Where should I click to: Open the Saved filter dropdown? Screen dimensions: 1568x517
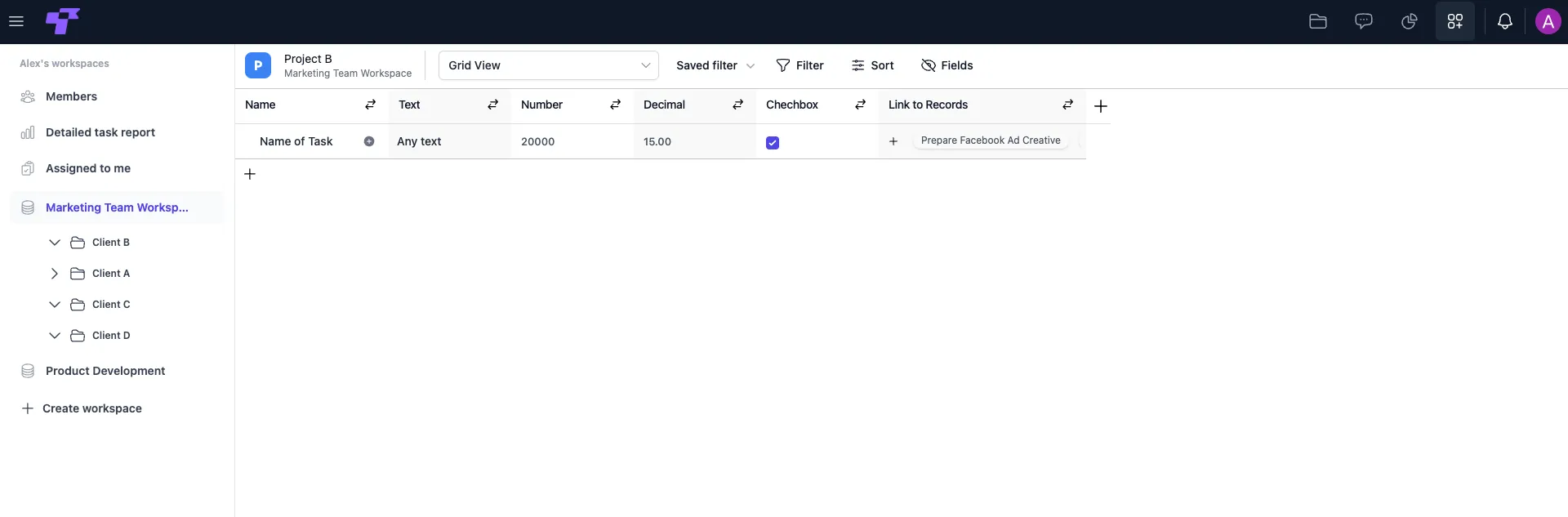coord(715,65)
